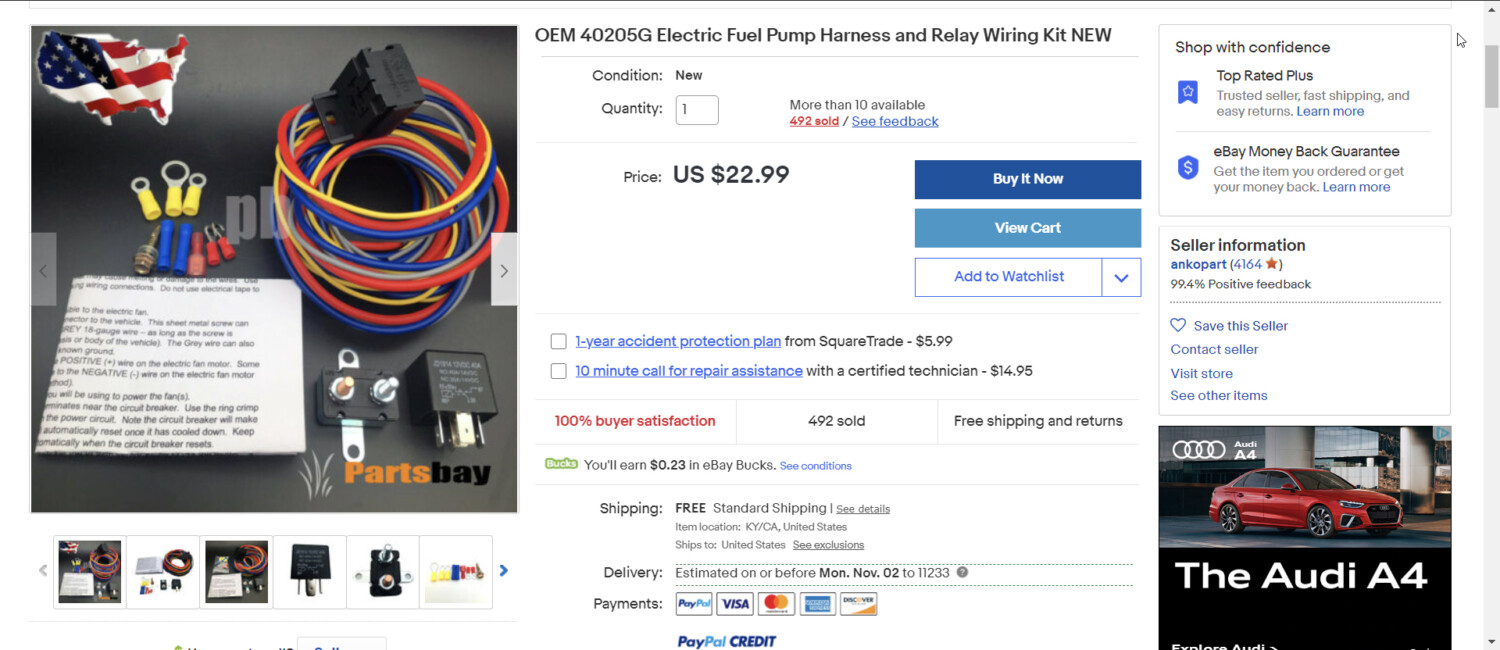The width and height of the screenshot is (1500, 650).
Task: Open Shipping See details link
Action: coord(863,509)
